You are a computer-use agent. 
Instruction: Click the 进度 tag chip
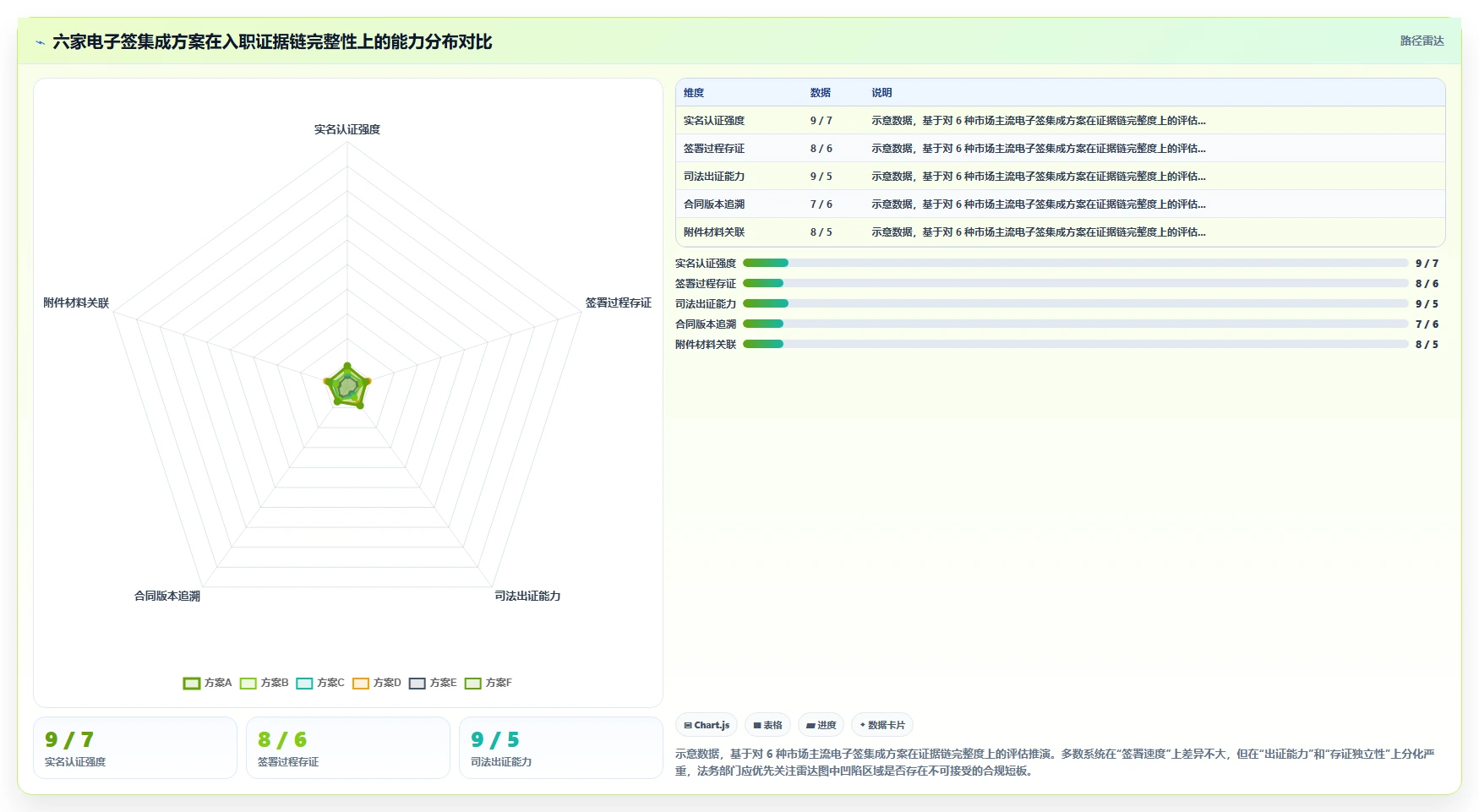point(821,725)
